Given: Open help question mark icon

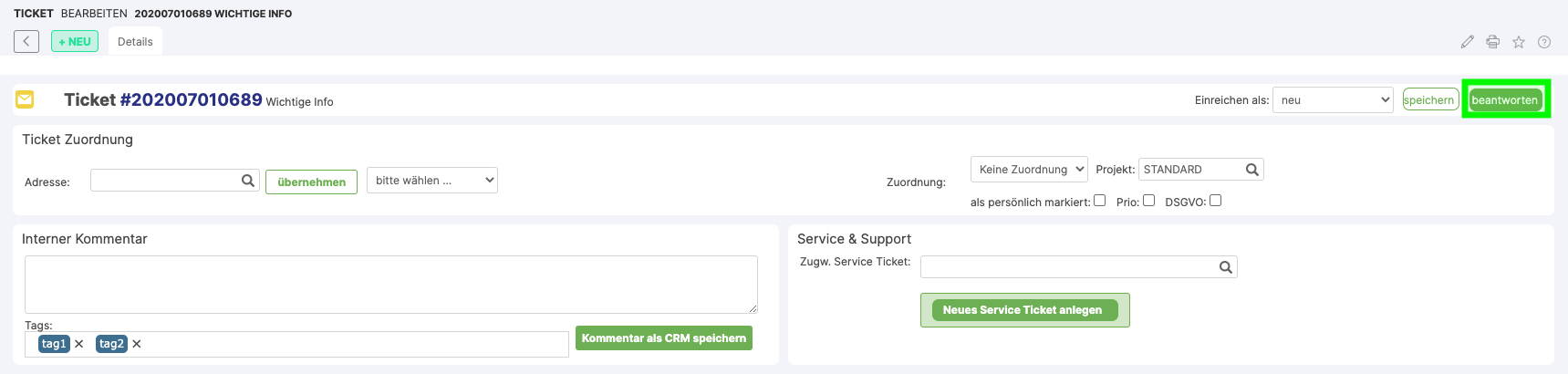Looking at the screenshot, I should tap(1544, 42).
